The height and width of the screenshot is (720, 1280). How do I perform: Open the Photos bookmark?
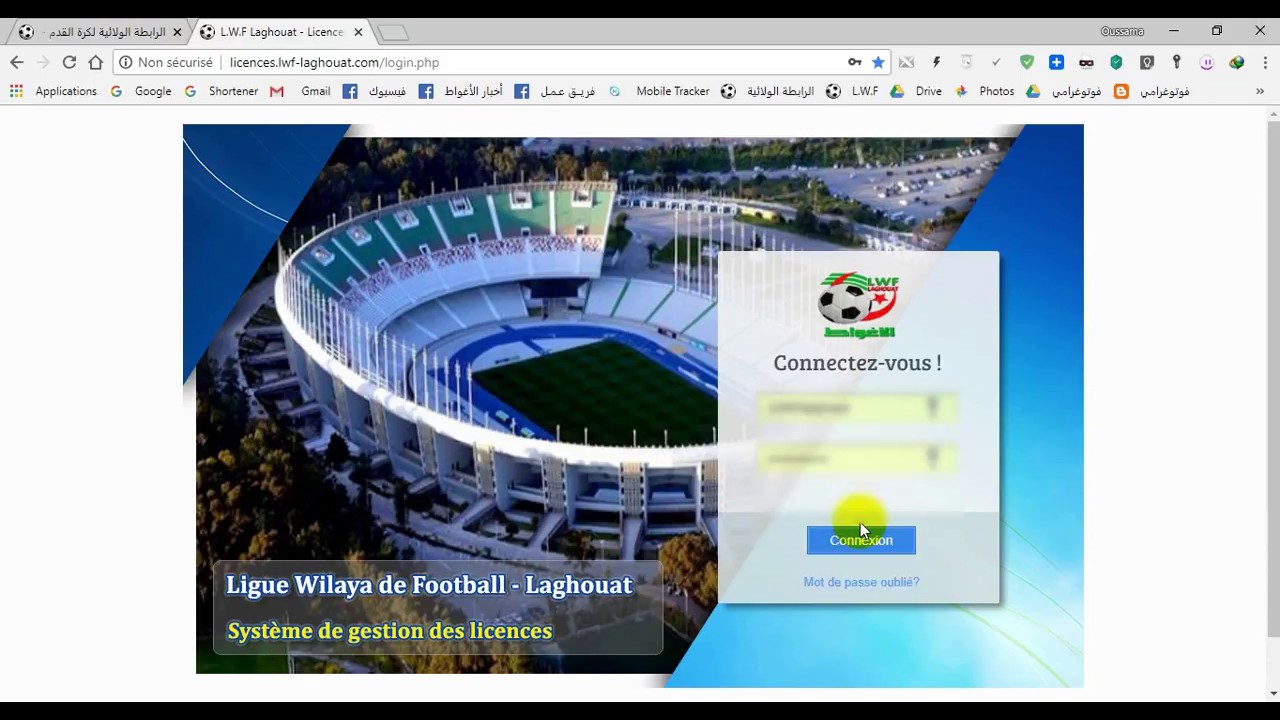click(984, 91)
